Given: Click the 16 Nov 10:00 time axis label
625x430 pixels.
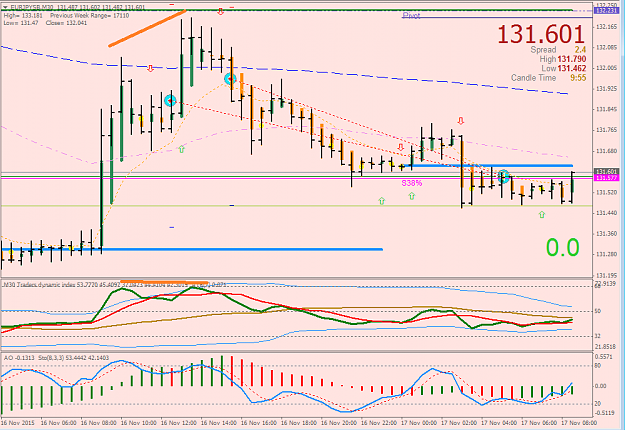Looking at the screenshot, I should (x=139, y=422).
